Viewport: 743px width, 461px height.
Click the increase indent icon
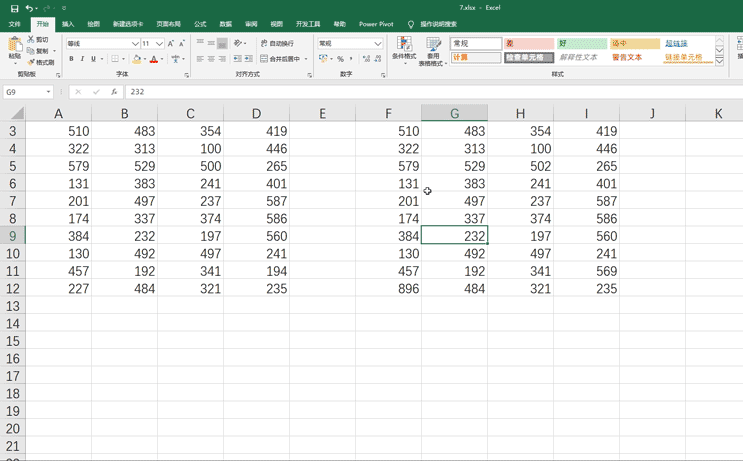(248, 59)
